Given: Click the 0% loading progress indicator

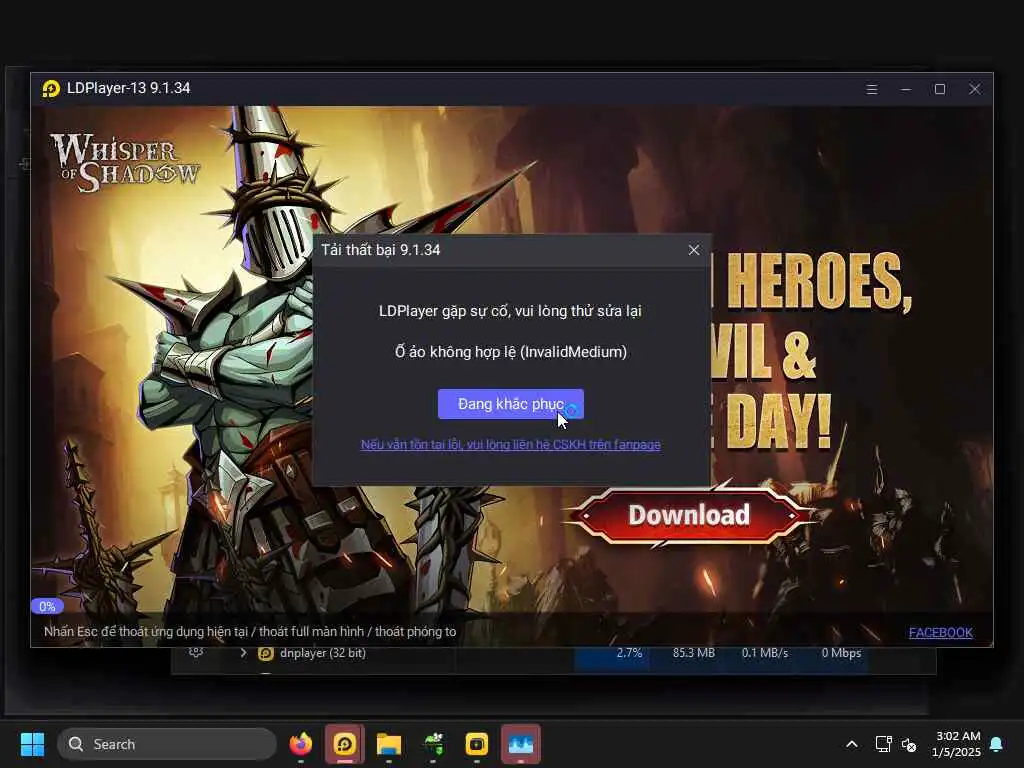Looking at the screenshot, I should [47, 607].
